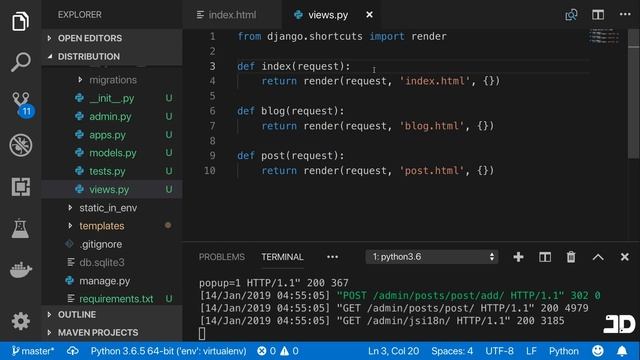Open the Extensions view in activity bar

pos(20,187)
